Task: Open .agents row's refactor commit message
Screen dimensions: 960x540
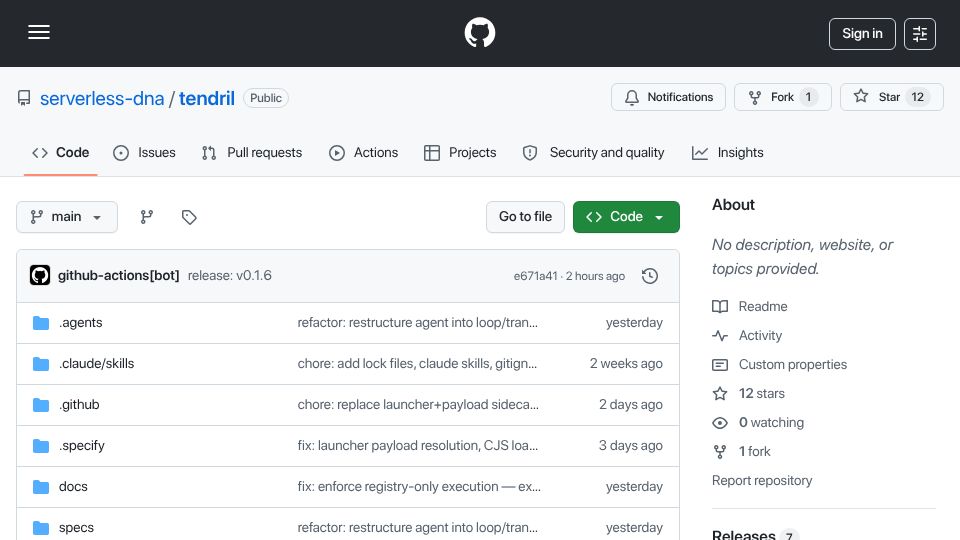Action: (418, 323)
